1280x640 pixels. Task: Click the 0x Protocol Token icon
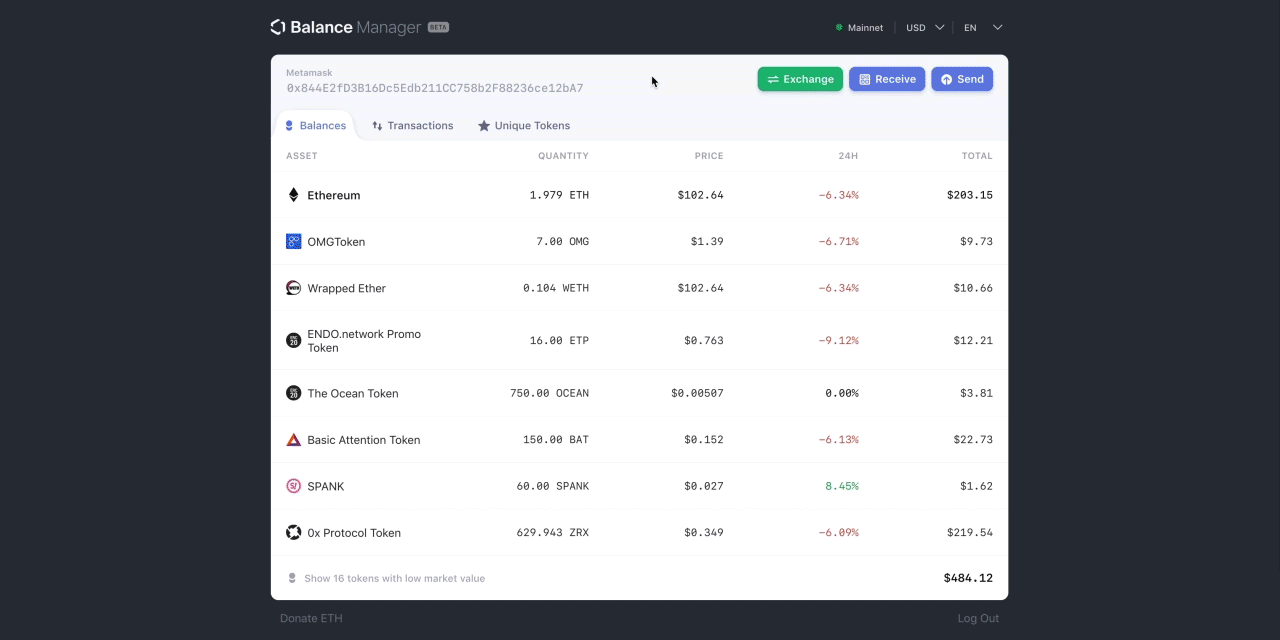pos(293,532)
